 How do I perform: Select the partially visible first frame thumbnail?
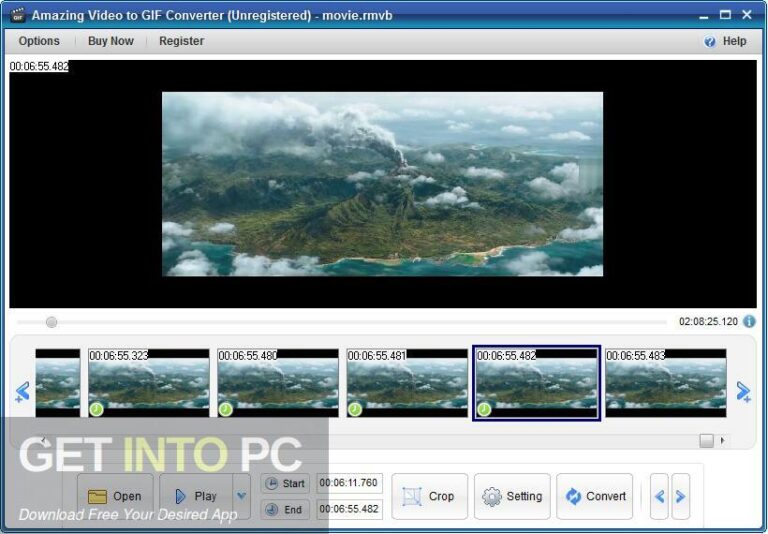pyautogui.click(x=58, y=383)
